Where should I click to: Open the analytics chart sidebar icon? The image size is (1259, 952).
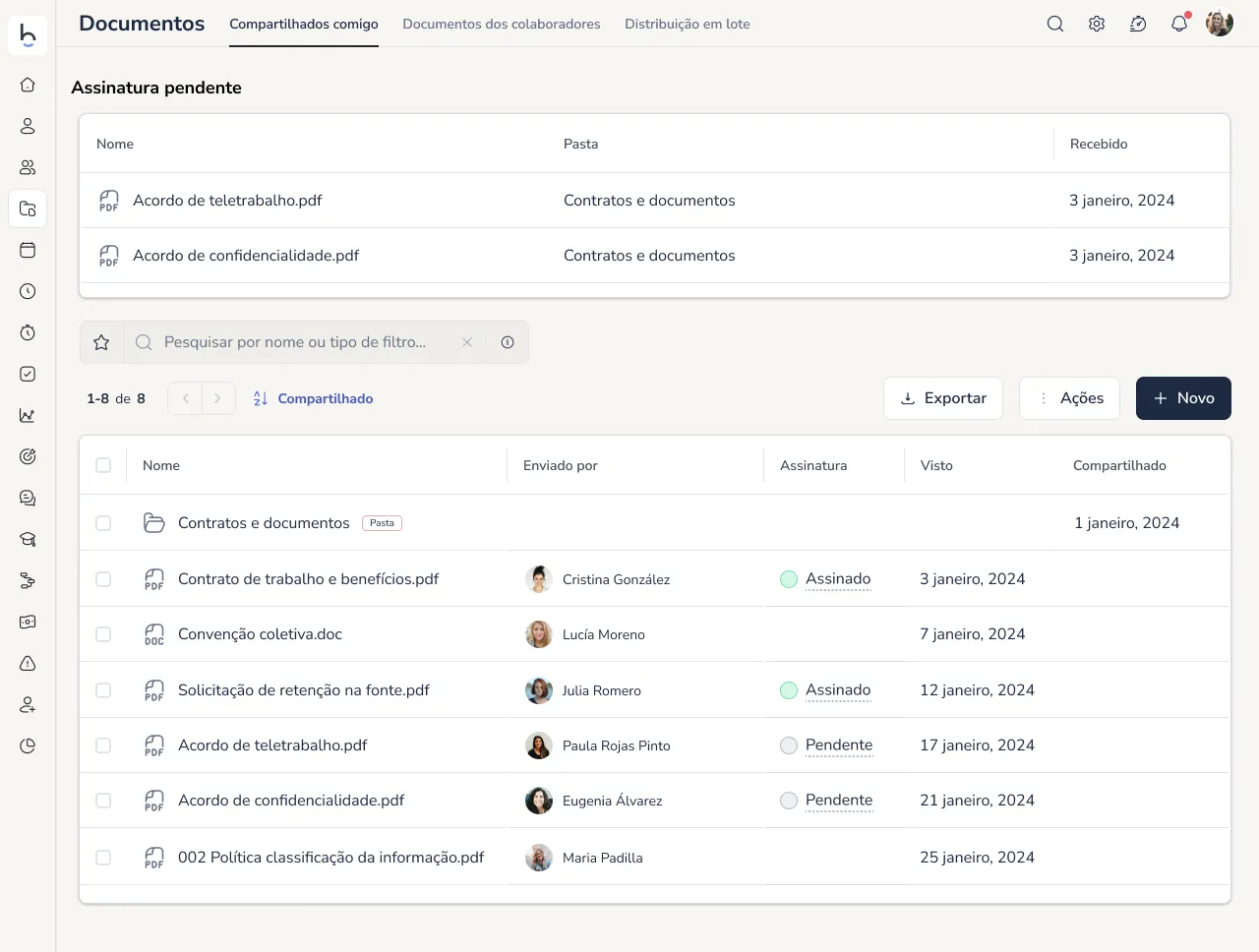28,415
